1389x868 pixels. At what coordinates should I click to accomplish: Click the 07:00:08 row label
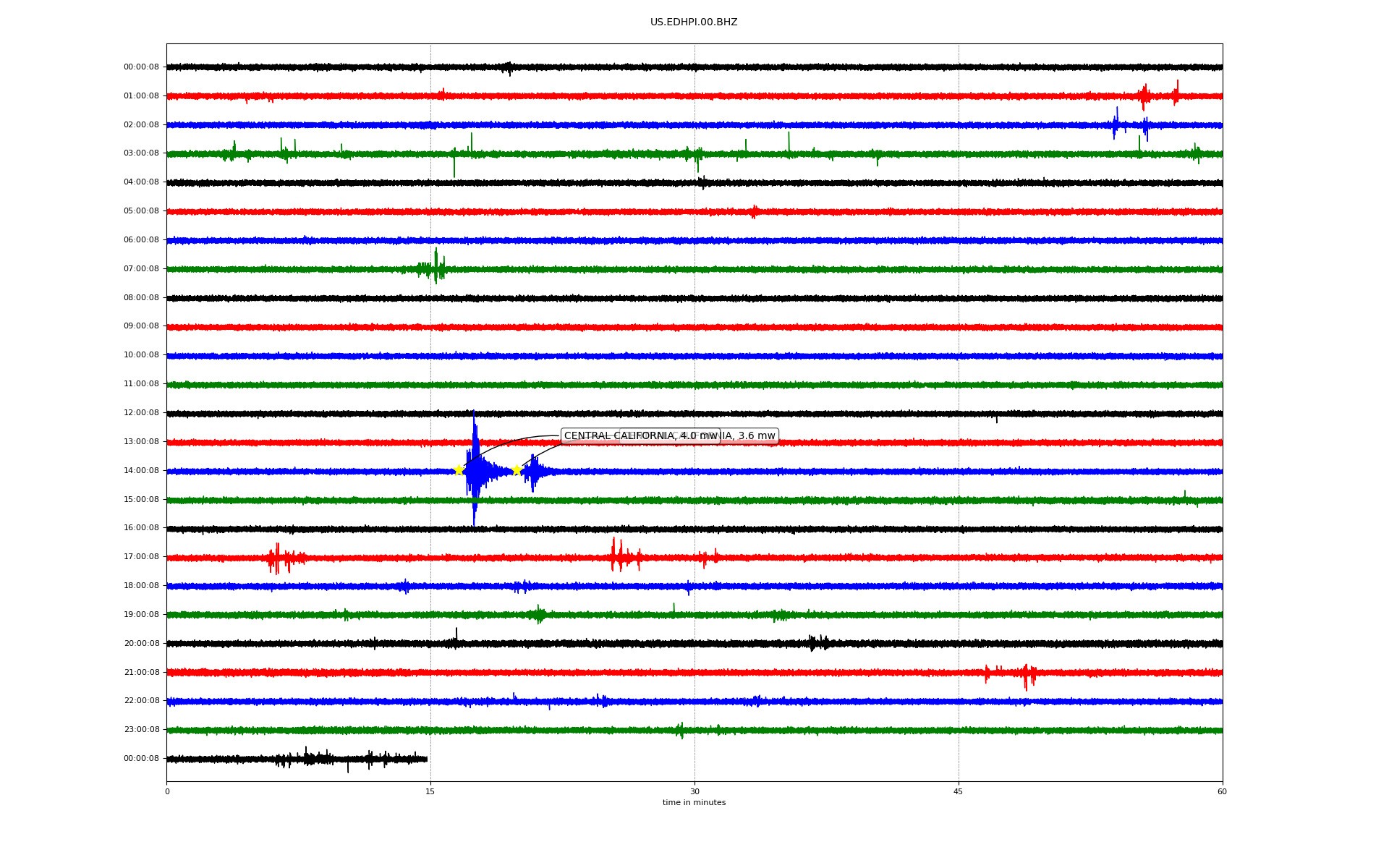[x=141, y=269]
